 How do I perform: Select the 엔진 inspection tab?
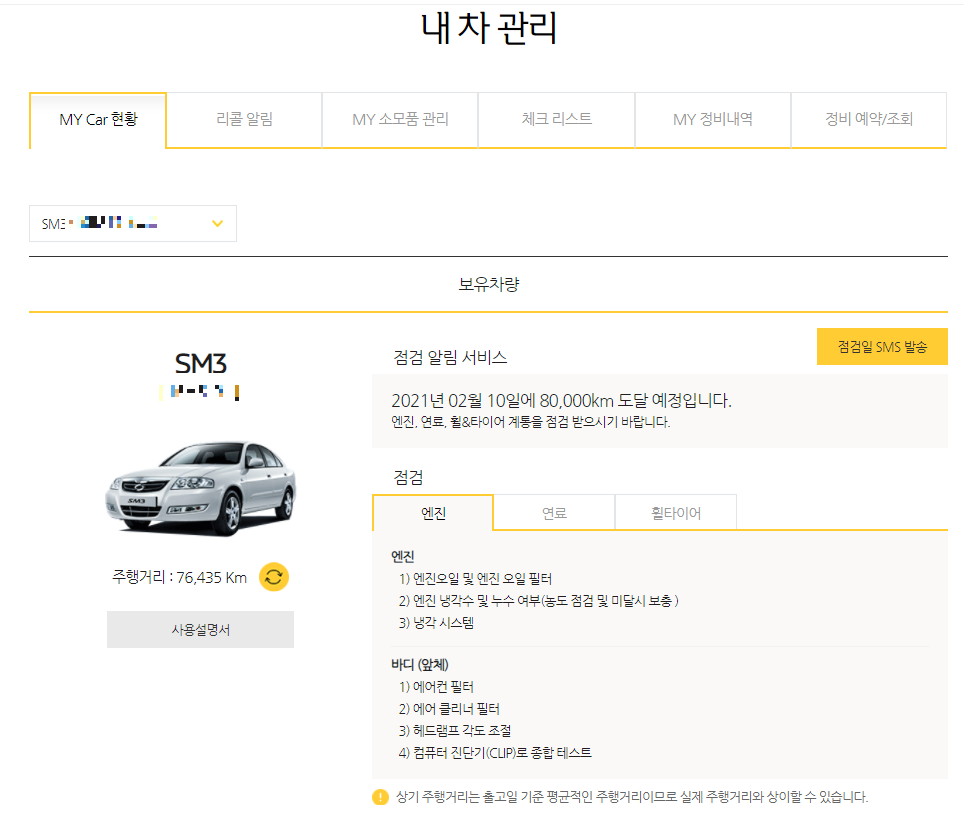coord(433,513)
